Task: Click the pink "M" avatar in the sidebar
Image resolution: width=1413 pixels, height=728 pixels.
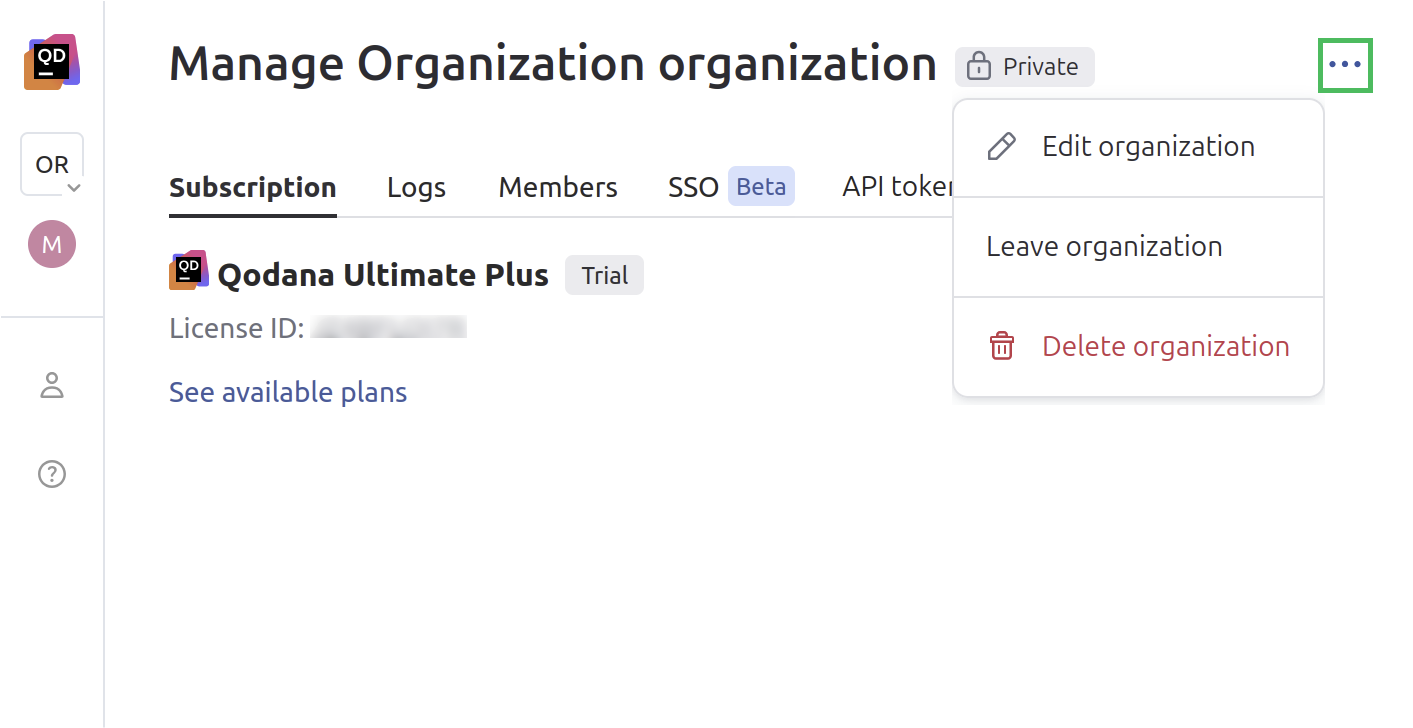Action: (x=52, y=243)
